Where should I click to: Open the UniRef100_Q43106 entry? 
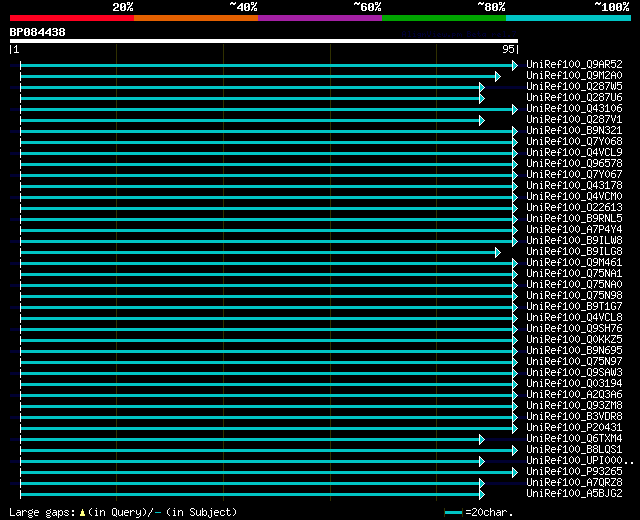click(574, 109)
